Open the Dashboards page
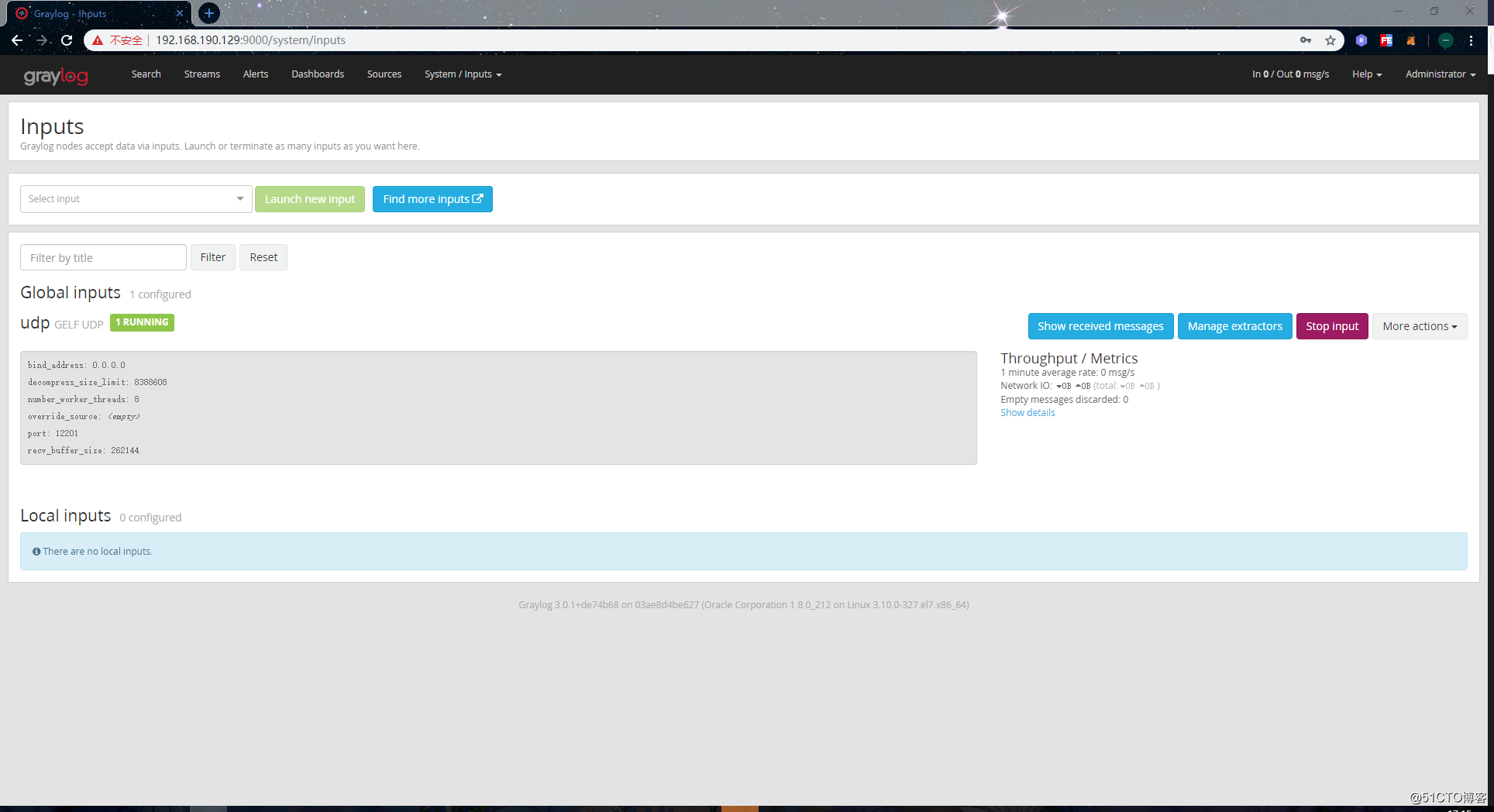 pos(318,74)
